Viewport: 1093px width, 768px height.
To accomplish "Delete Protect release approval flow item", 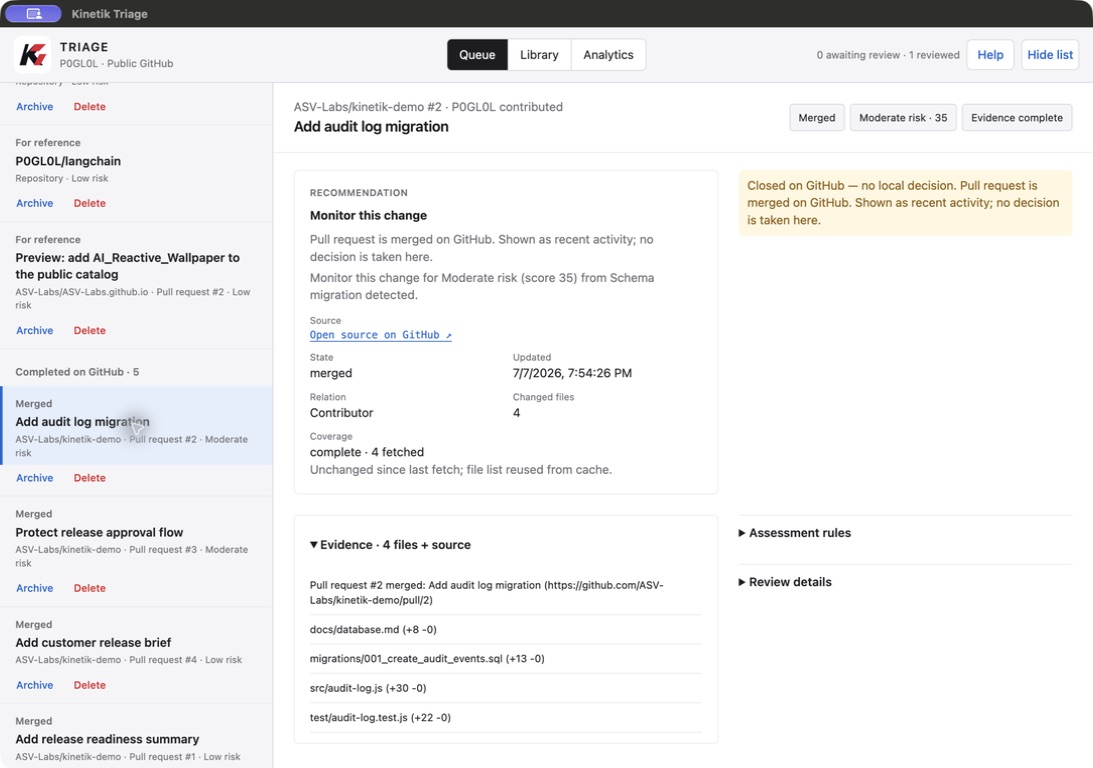I will pos(90,587).
